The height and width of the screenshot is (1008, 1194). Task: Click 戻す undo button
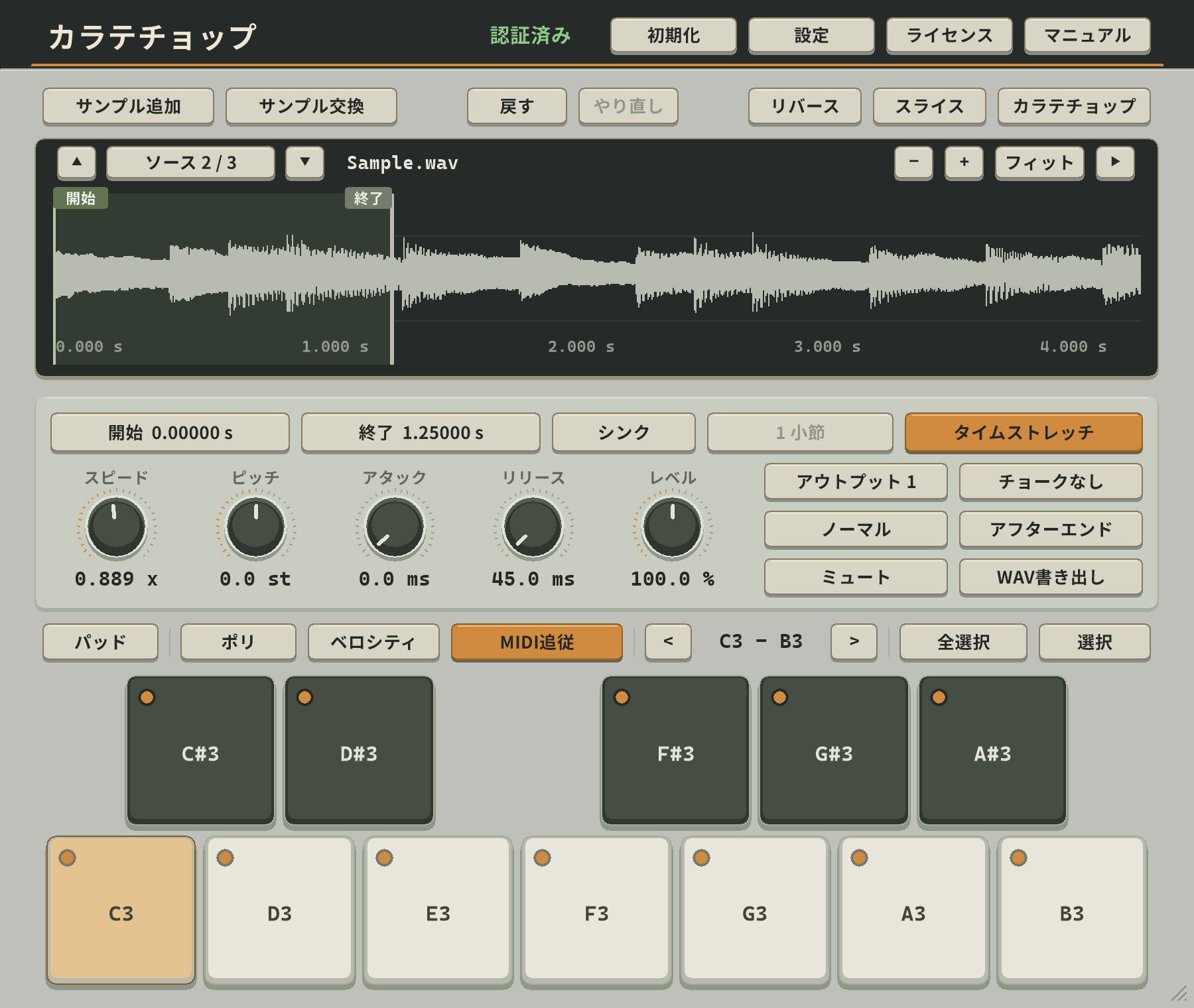point(517,106)
